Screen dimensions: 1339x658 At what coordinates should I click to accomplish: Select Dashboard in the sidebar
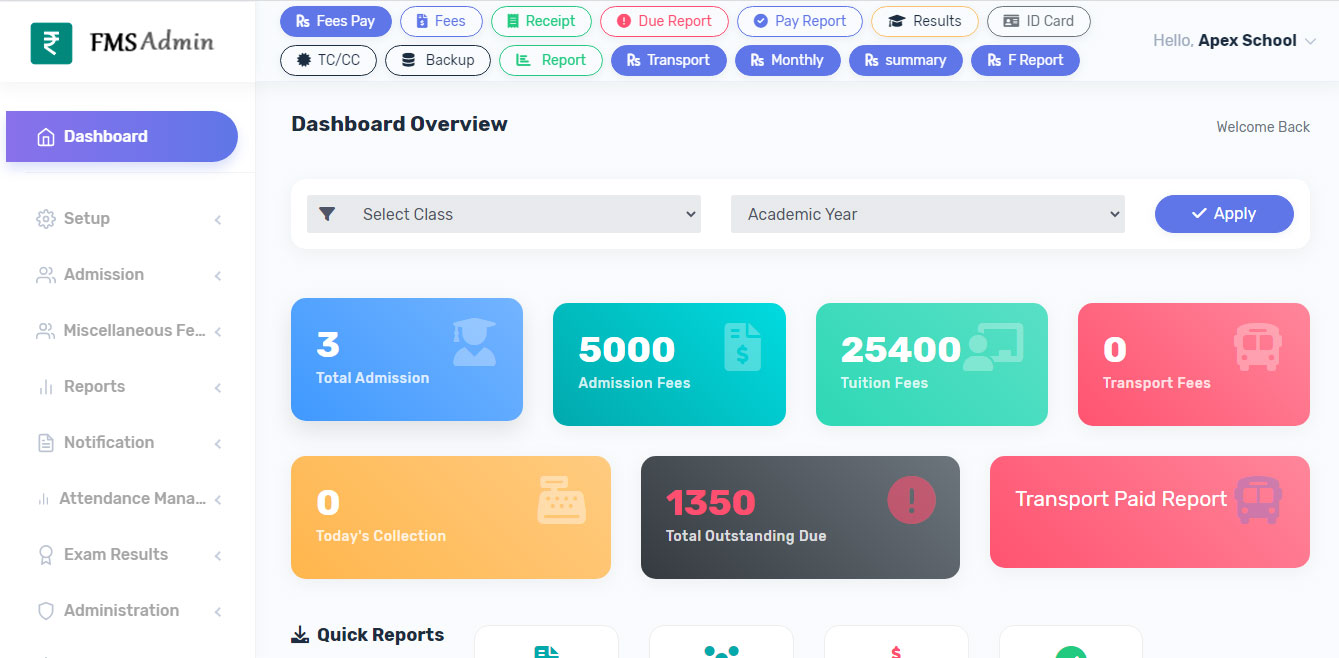(x=122, y=137)
